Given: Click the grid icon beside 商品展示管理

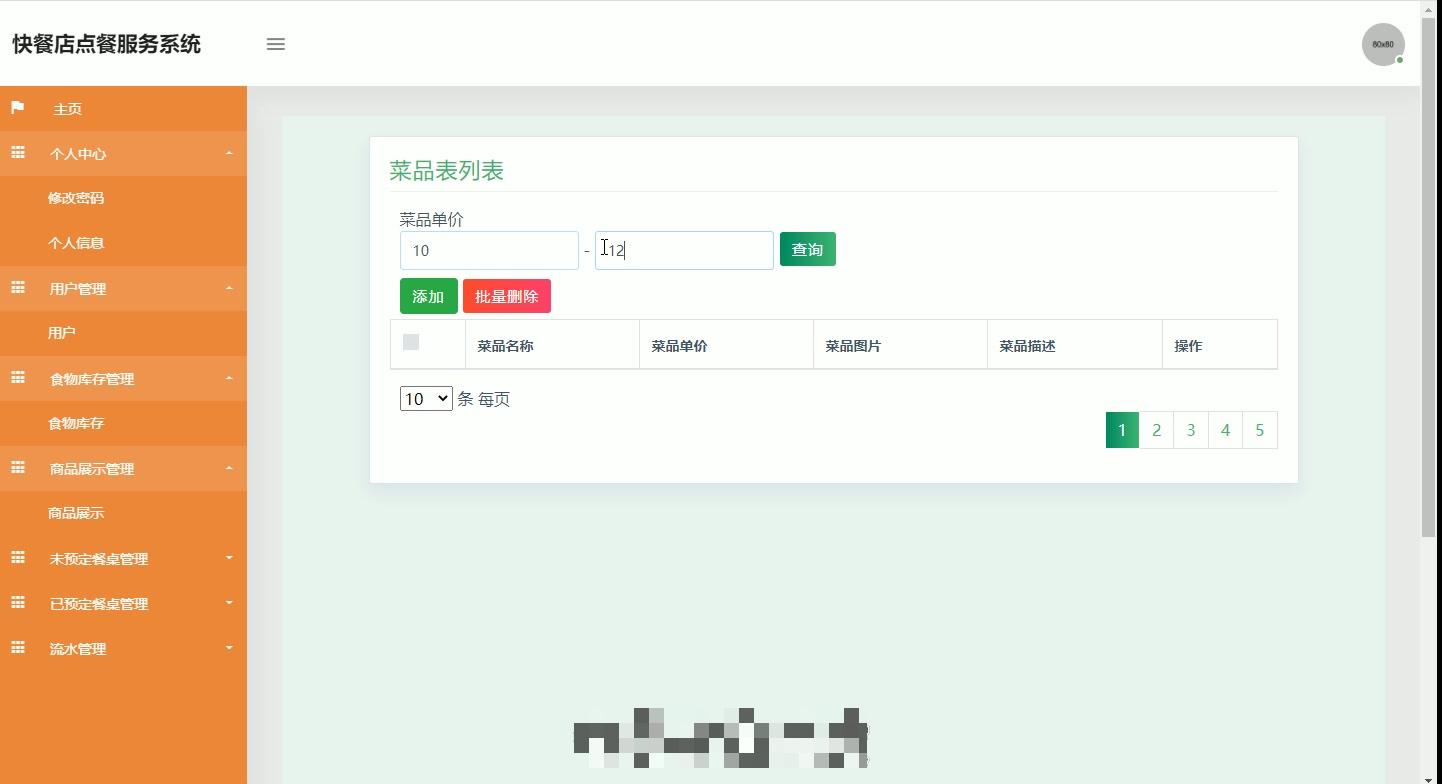Looking at the screenshot, I should point(17,468).
